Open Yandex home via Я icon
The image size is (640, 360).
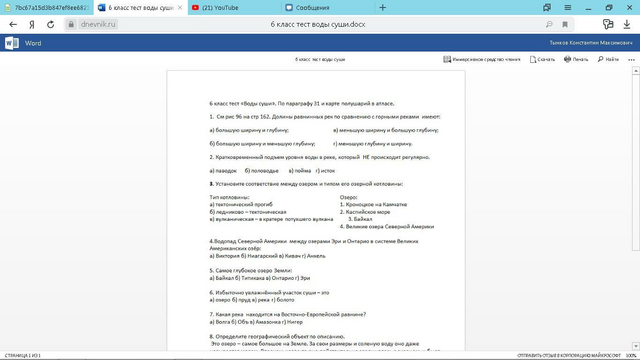(x=32, y=24)
